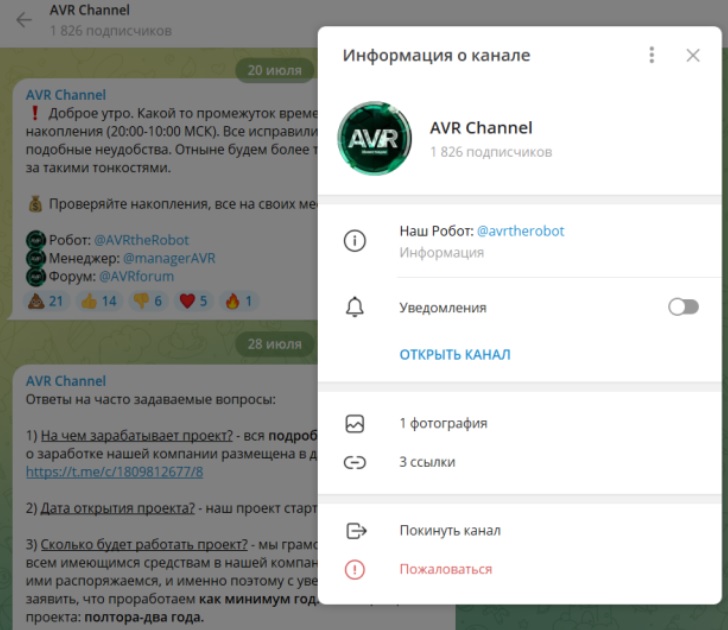Screen dimensions: 728x630
Task: Click the red exclamation emoji in first post
Action: click(x=35, y=113)
